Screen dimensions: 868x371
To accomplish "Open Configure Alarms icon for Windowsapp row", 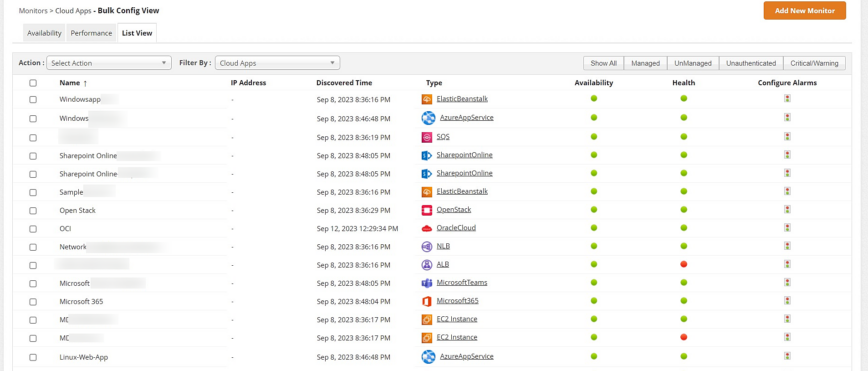I will click(x=787, y=99).
